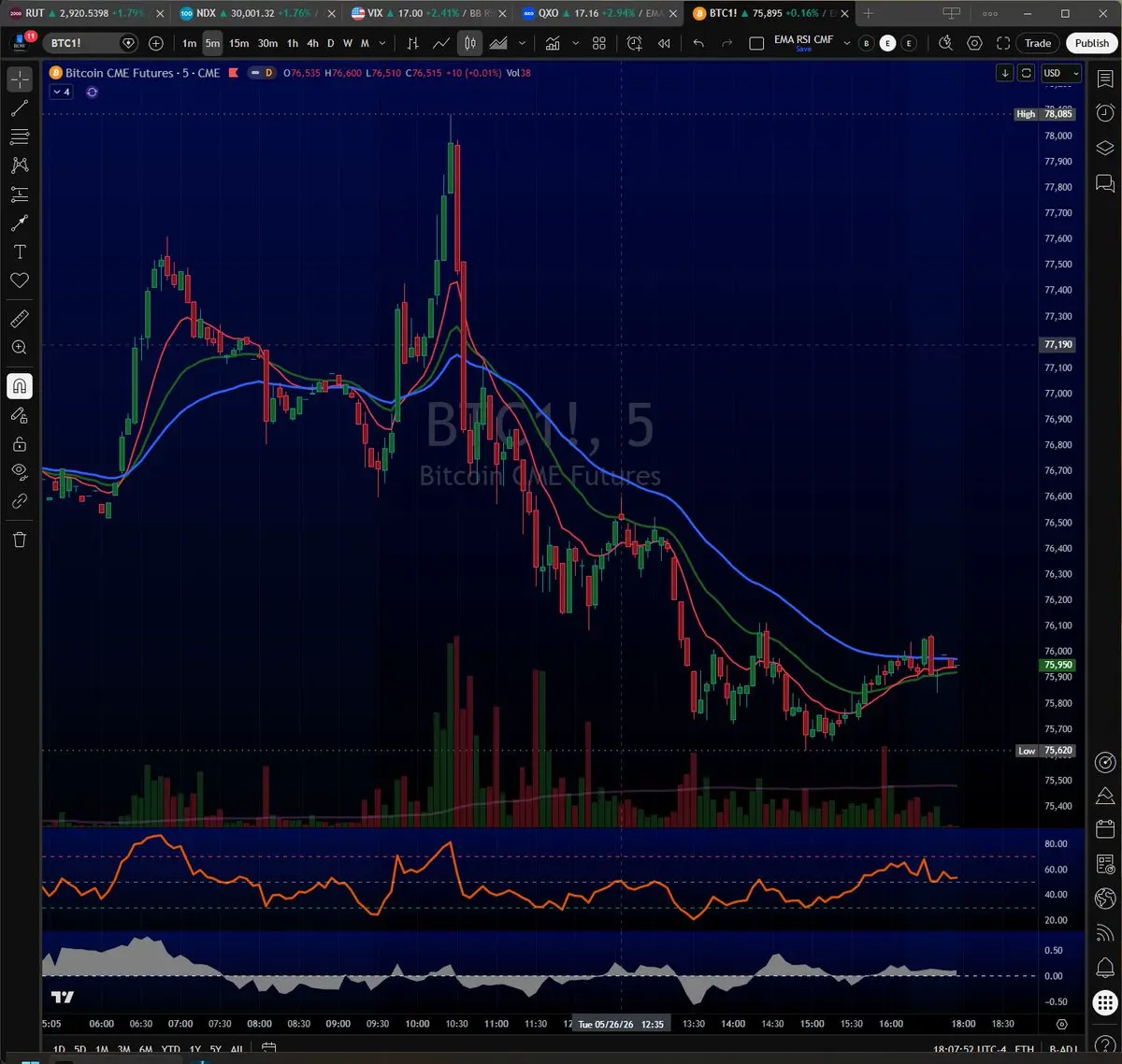Screen dimensions: 1122x1064
Task: Click the compare or add symbol plus icon
Action: pyautogui.click(x=156, y=43)
